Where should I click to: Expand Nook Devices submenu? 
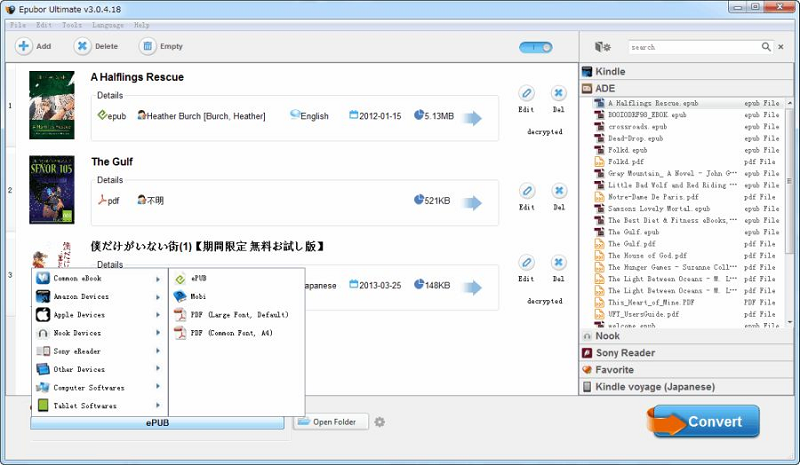click(x=99, y=333)
